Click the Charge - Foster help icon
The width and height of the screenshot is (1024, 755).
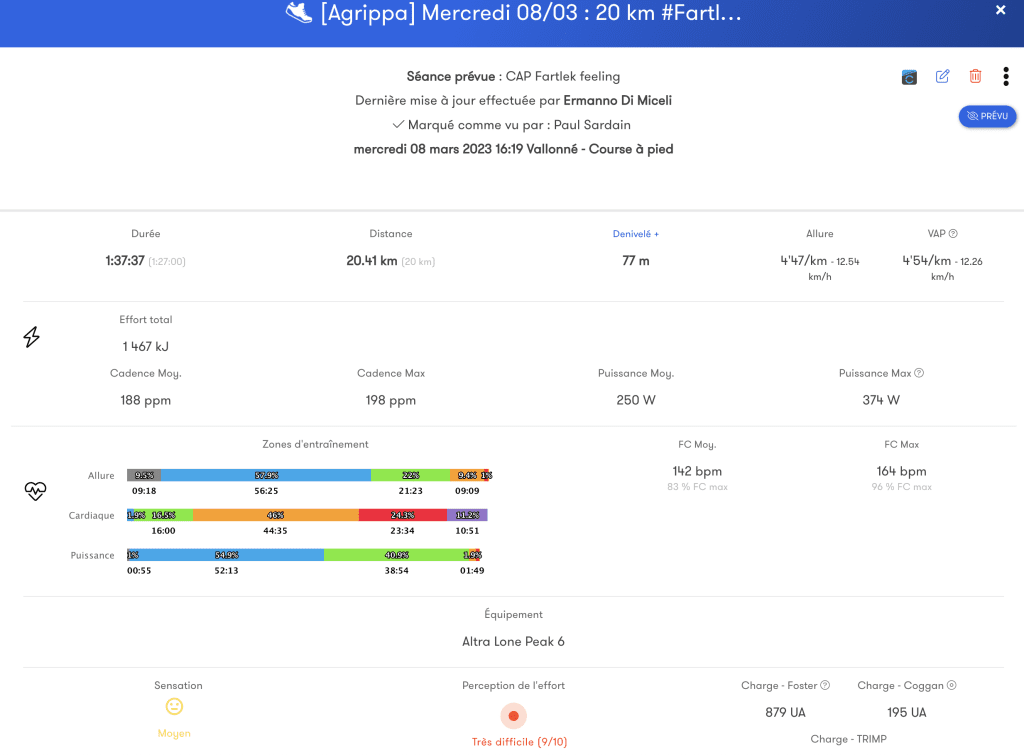pyautogui.click(x=825, y=685)
